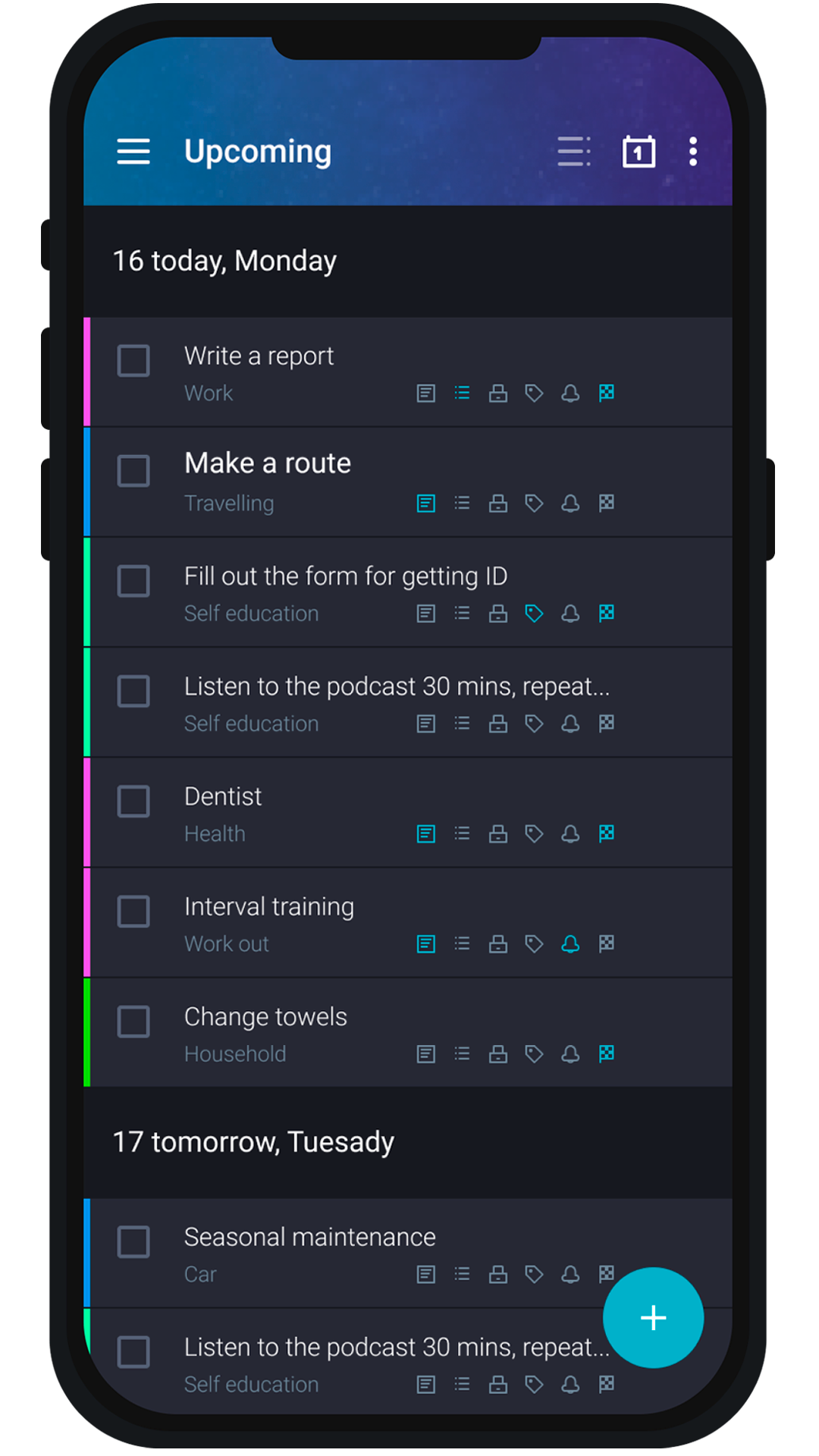This screenshot has height=1456, width=819.
Task: Open the three-dot overflow menu
Action: 692,152
